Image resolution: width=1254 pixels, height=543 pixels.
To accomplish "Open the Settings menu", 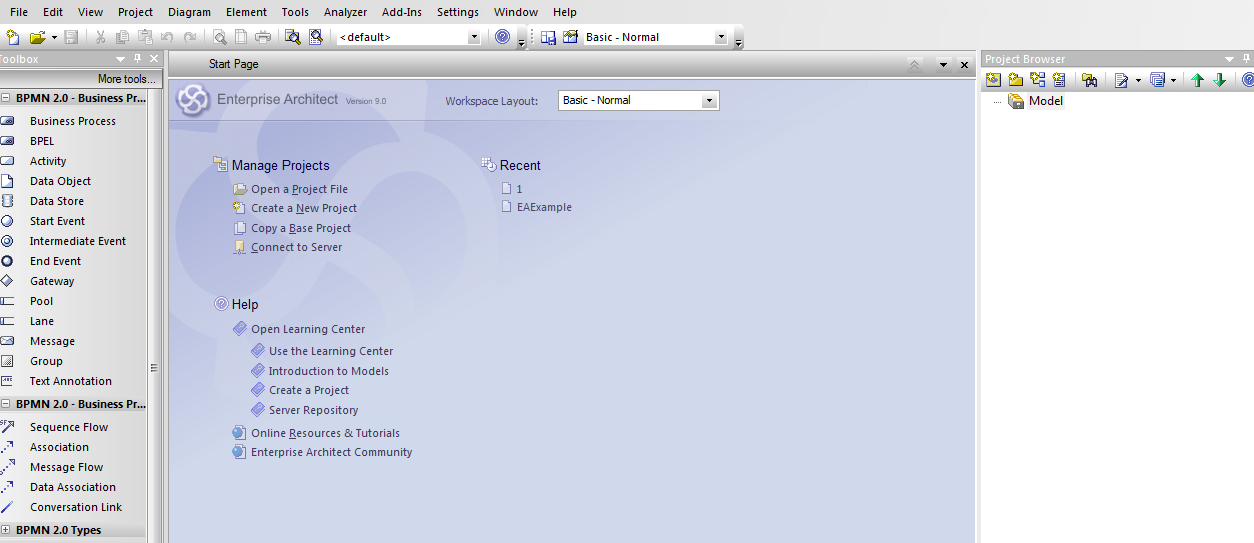I will (458, 12).
